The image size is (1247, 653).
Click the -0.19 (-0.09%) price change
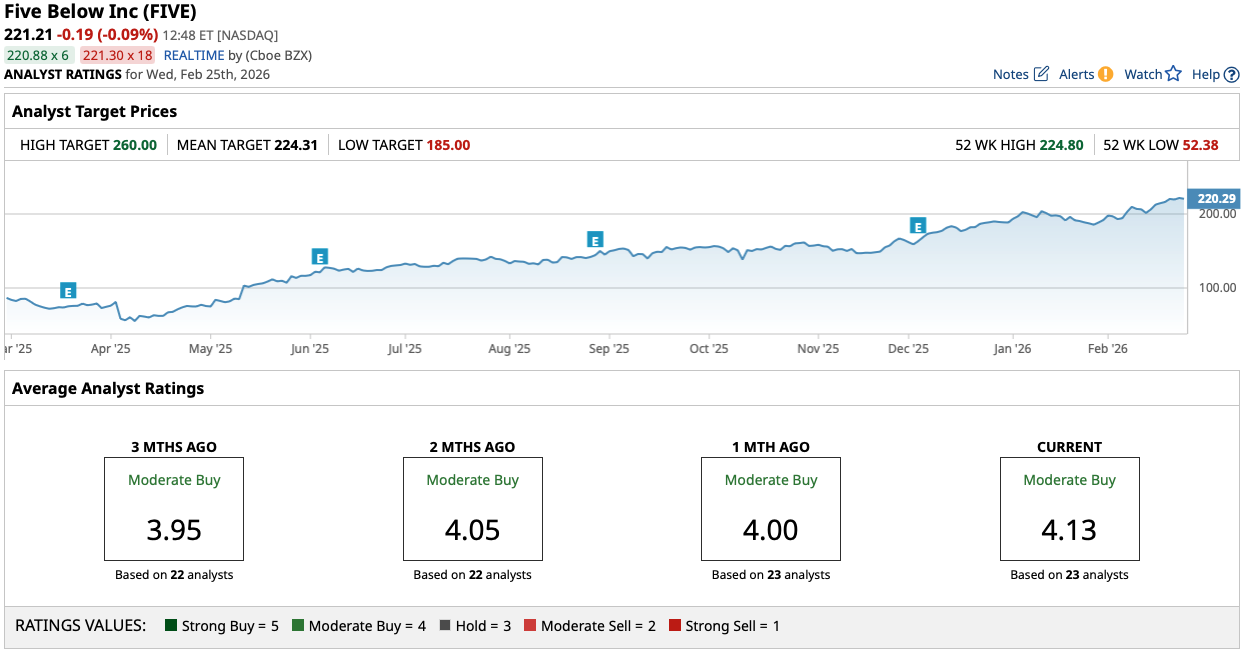click(x=107, y=34)
